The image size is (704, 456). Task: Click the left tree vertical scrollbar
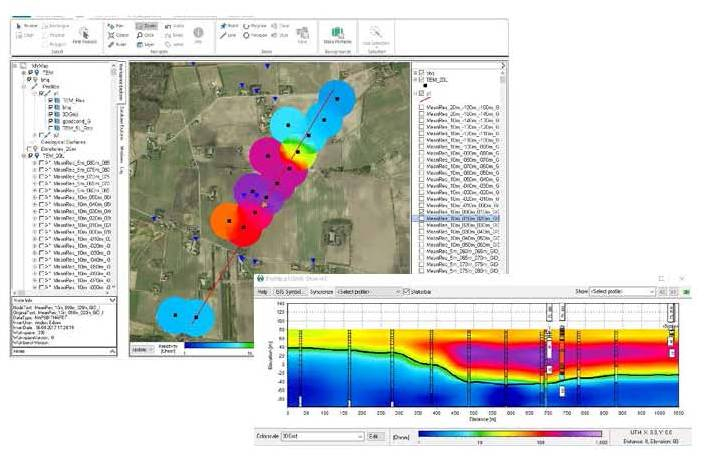[114, 177]
